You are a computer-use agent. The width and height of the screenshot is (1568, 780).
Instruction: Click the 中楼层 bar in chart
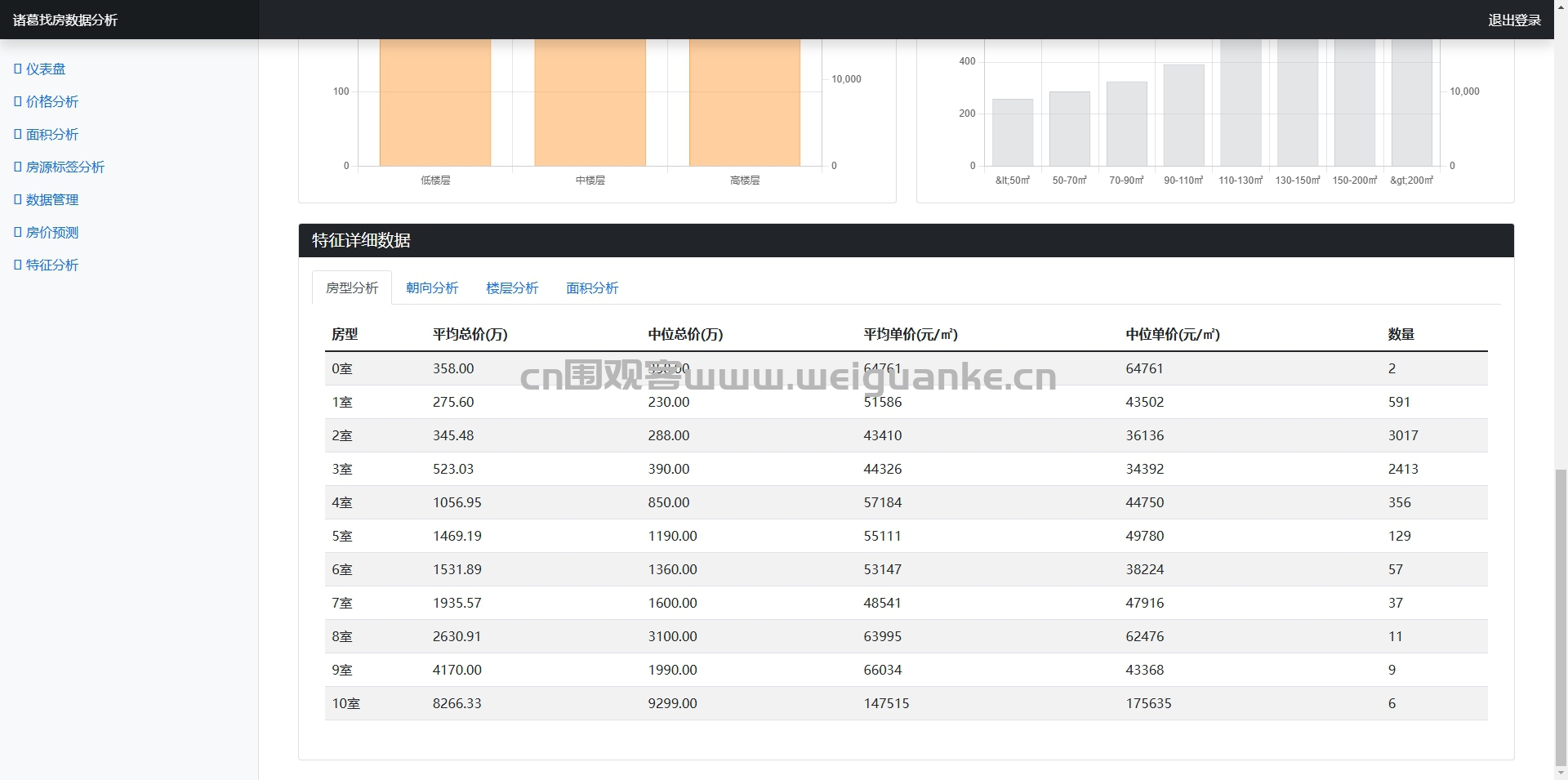pyautogui.click(x=590, y=102)
